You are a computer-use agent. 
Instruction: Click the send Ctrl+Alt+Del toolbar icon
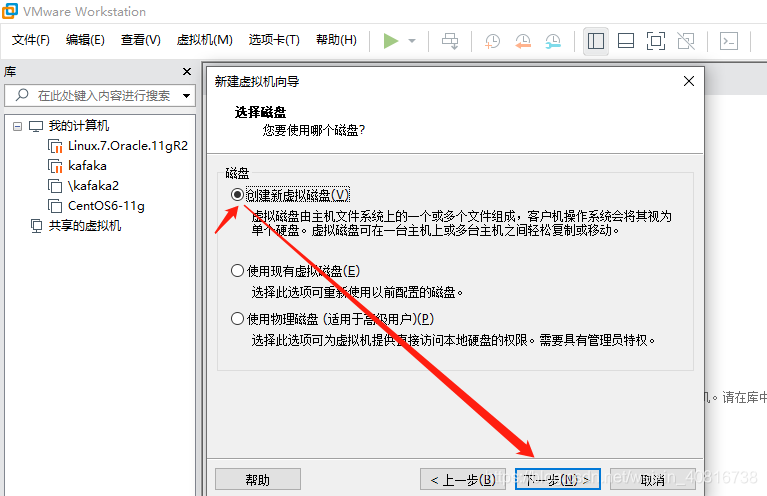[x=450, y=41]
